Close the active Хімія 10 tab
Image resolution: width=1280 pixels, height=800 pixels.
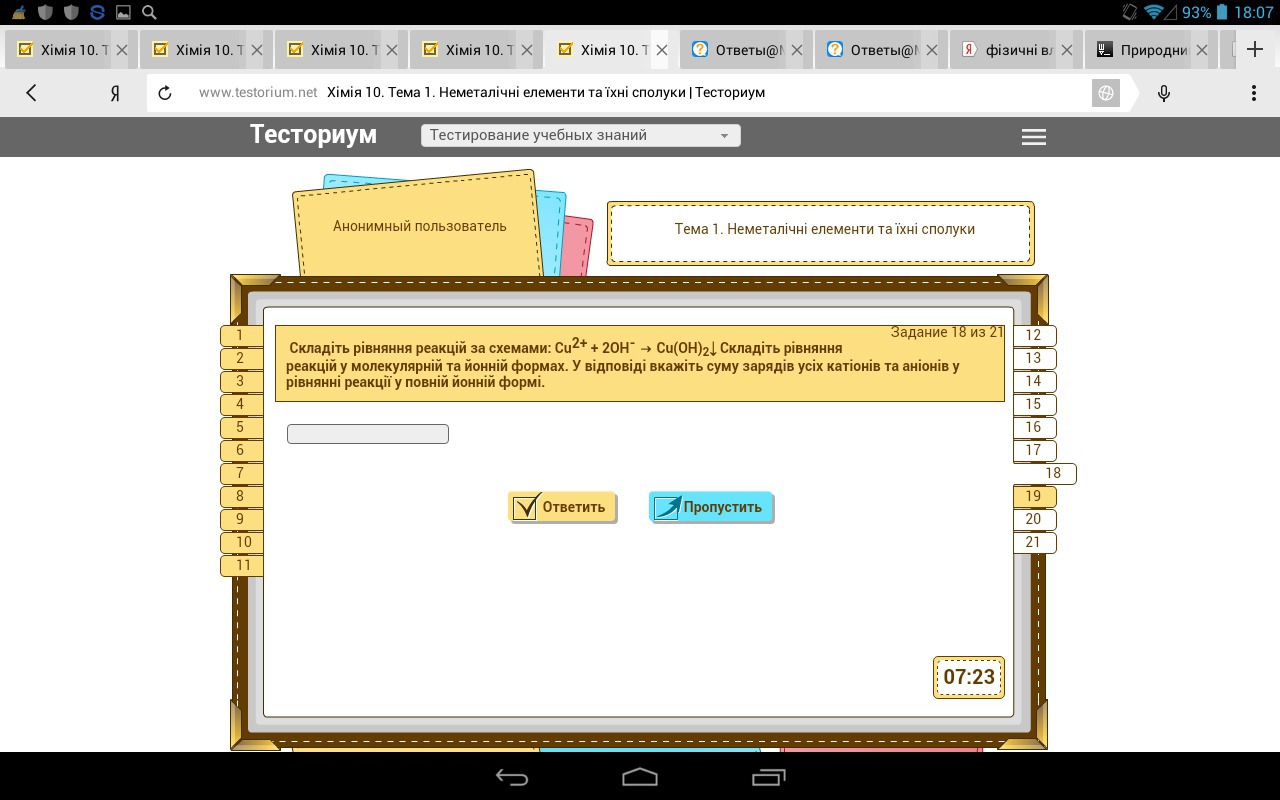pyautogui.click(x=661, y=50)
